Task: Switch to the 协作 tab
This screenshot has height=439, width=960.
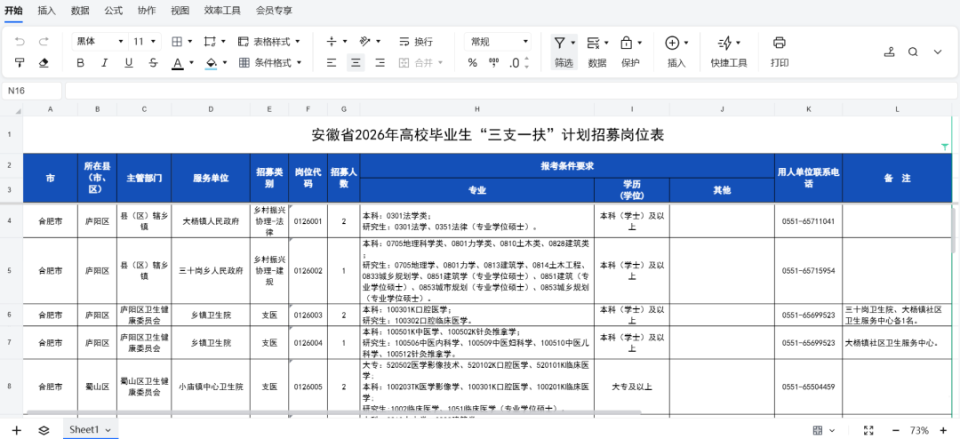Action: (x=146, y=10)
